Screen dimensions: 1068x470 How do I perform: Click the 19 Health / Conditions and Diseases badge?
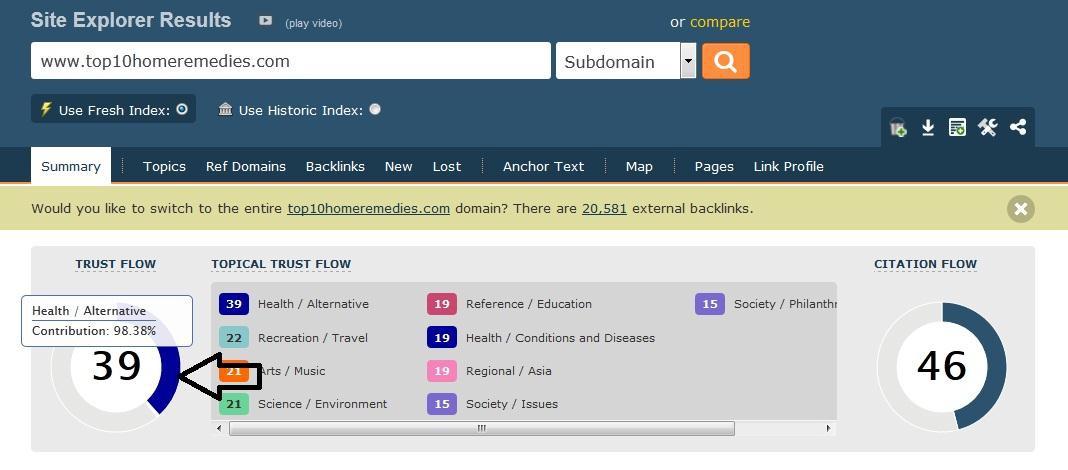pos(442,338)
